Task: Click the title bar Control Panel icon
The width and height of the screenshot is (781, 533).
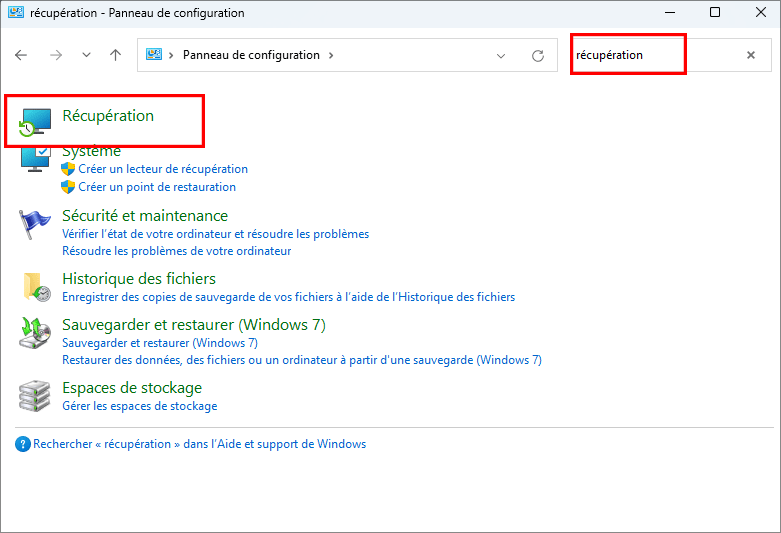Action: (16, 12)
